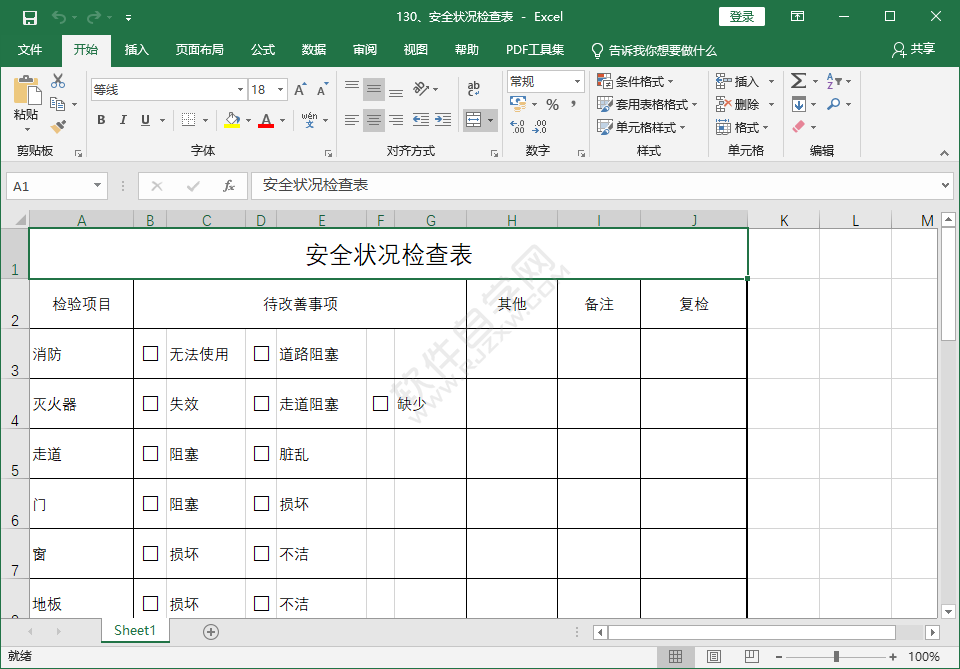Pick the red Font Color swatch
960x669 pixels.
tap(267, 125)
